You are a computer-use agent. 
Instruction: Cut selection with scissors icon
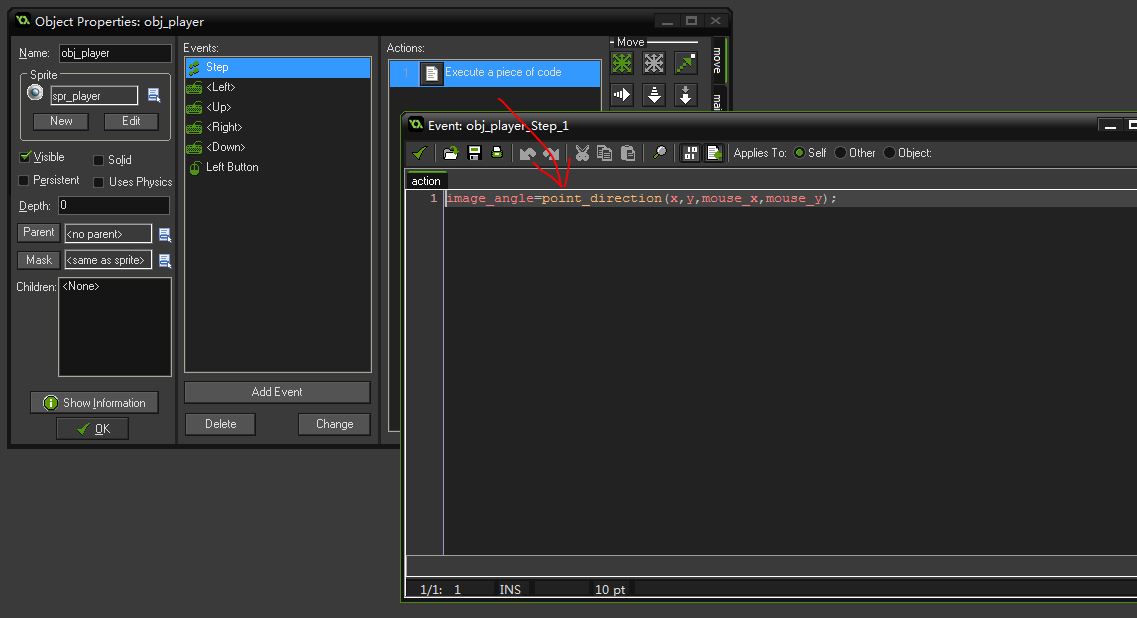coord(582,153)
